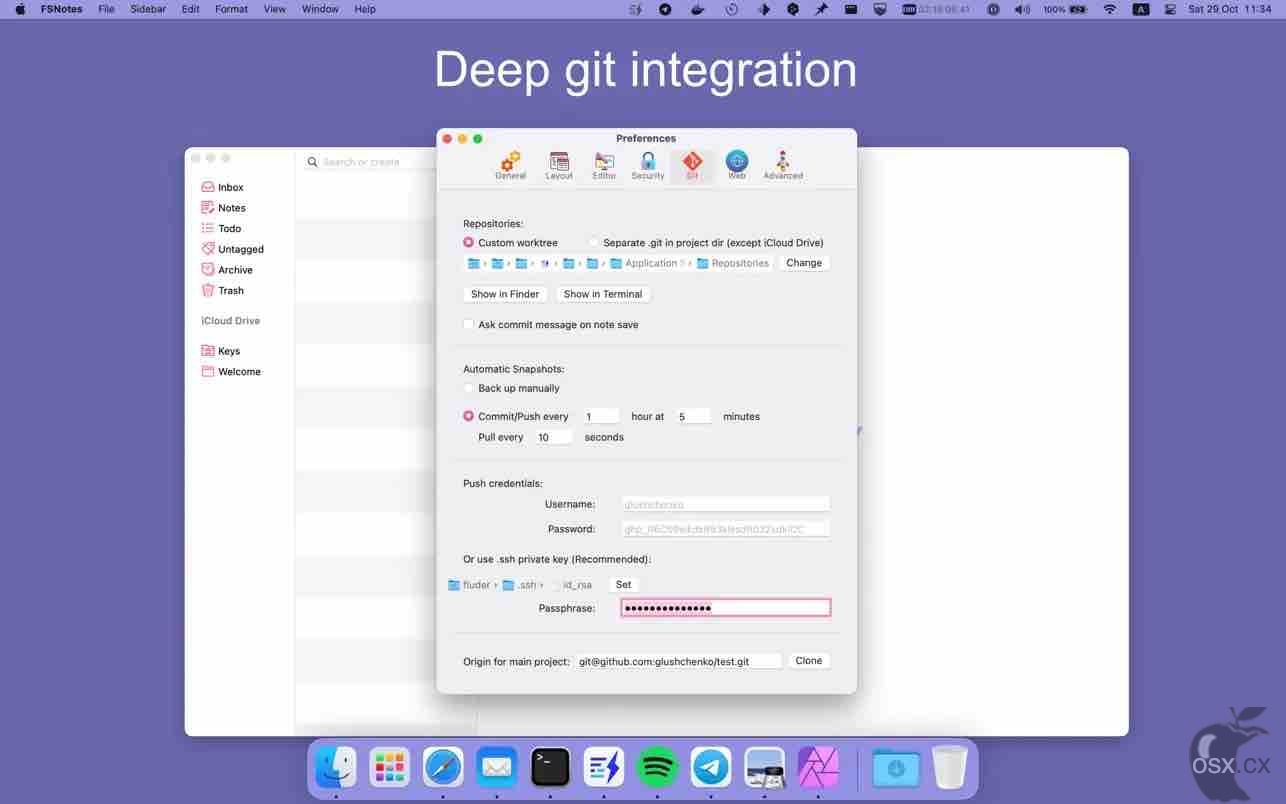Focus the Pull every seconds field
The height and width of the screenshot is (804, 1286).
(553, 438)
